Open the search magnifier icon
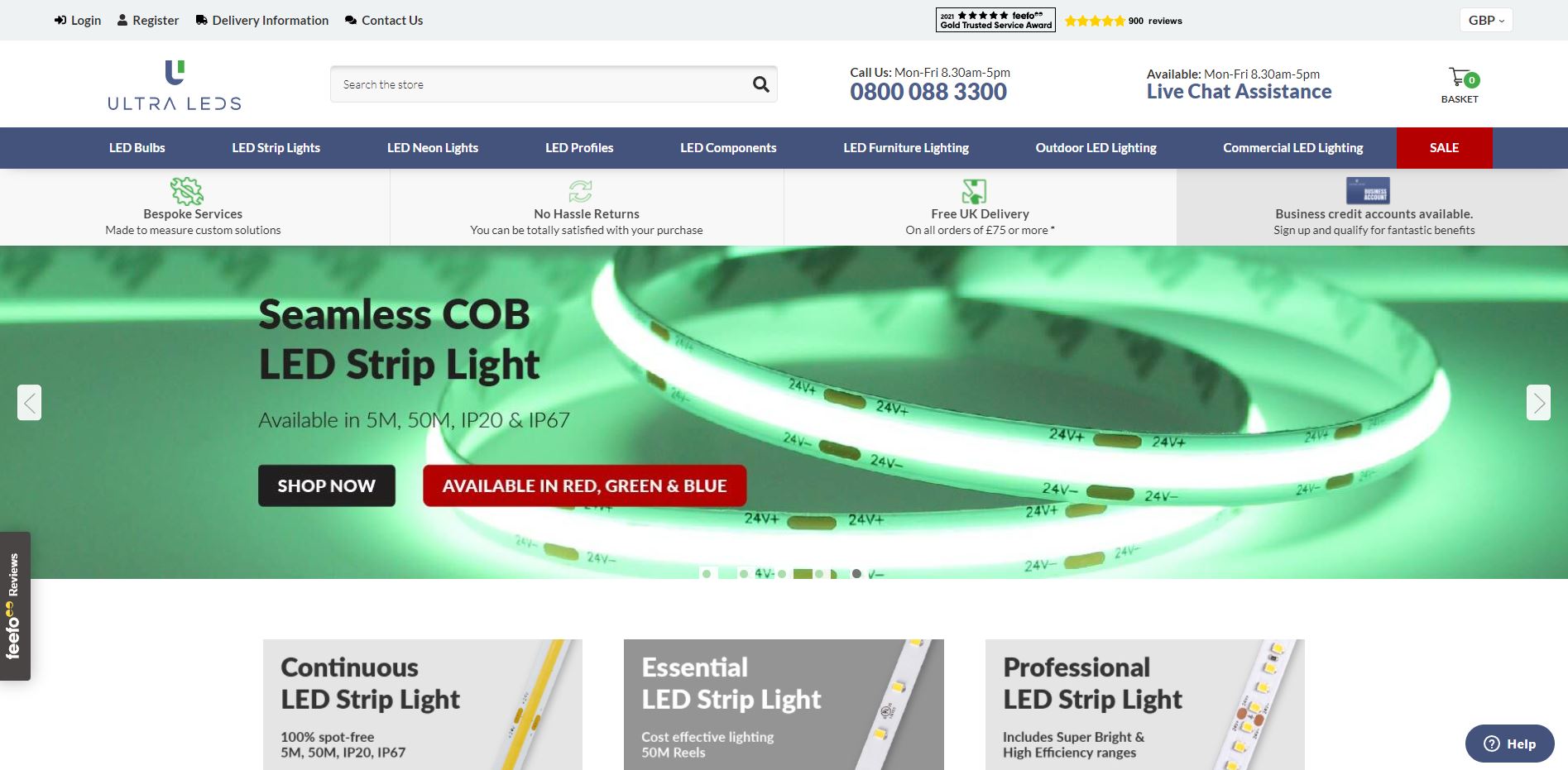 [759, 84]
